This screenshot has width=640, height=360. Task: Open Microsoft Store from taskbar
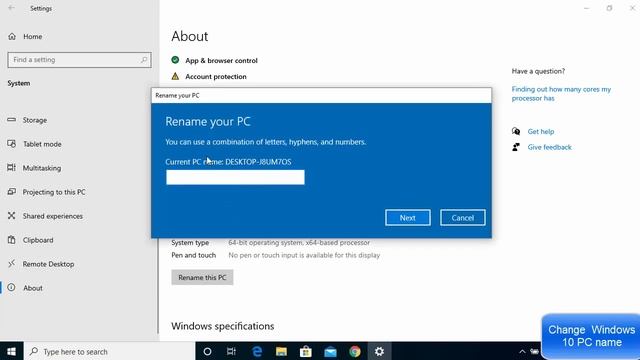coord(306,351)
